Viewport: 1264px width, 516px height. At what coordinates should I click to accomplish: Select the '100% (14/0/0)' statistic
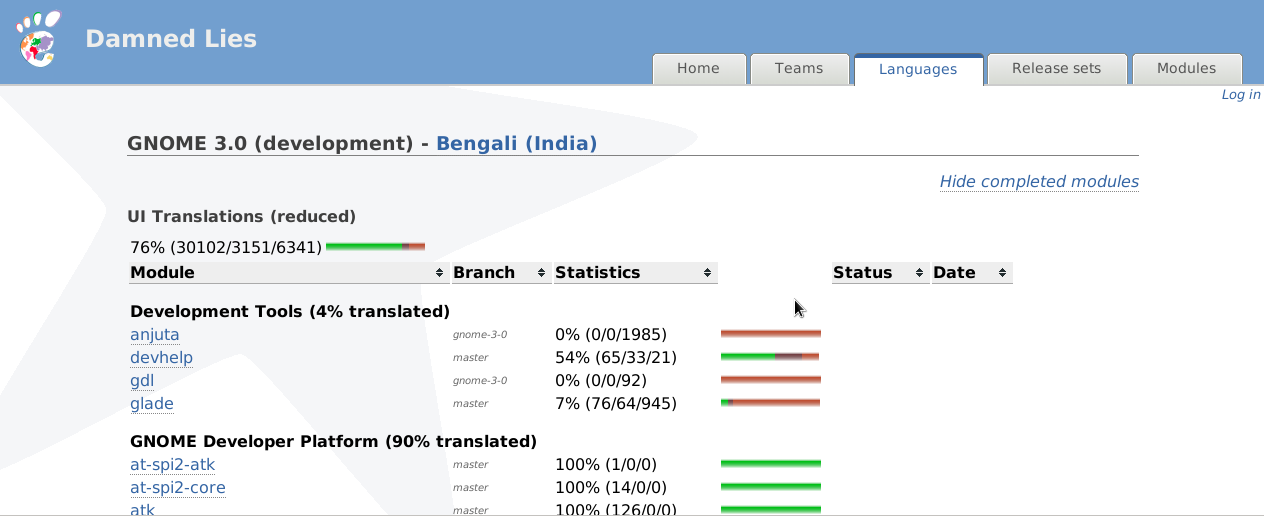point(610,488)
